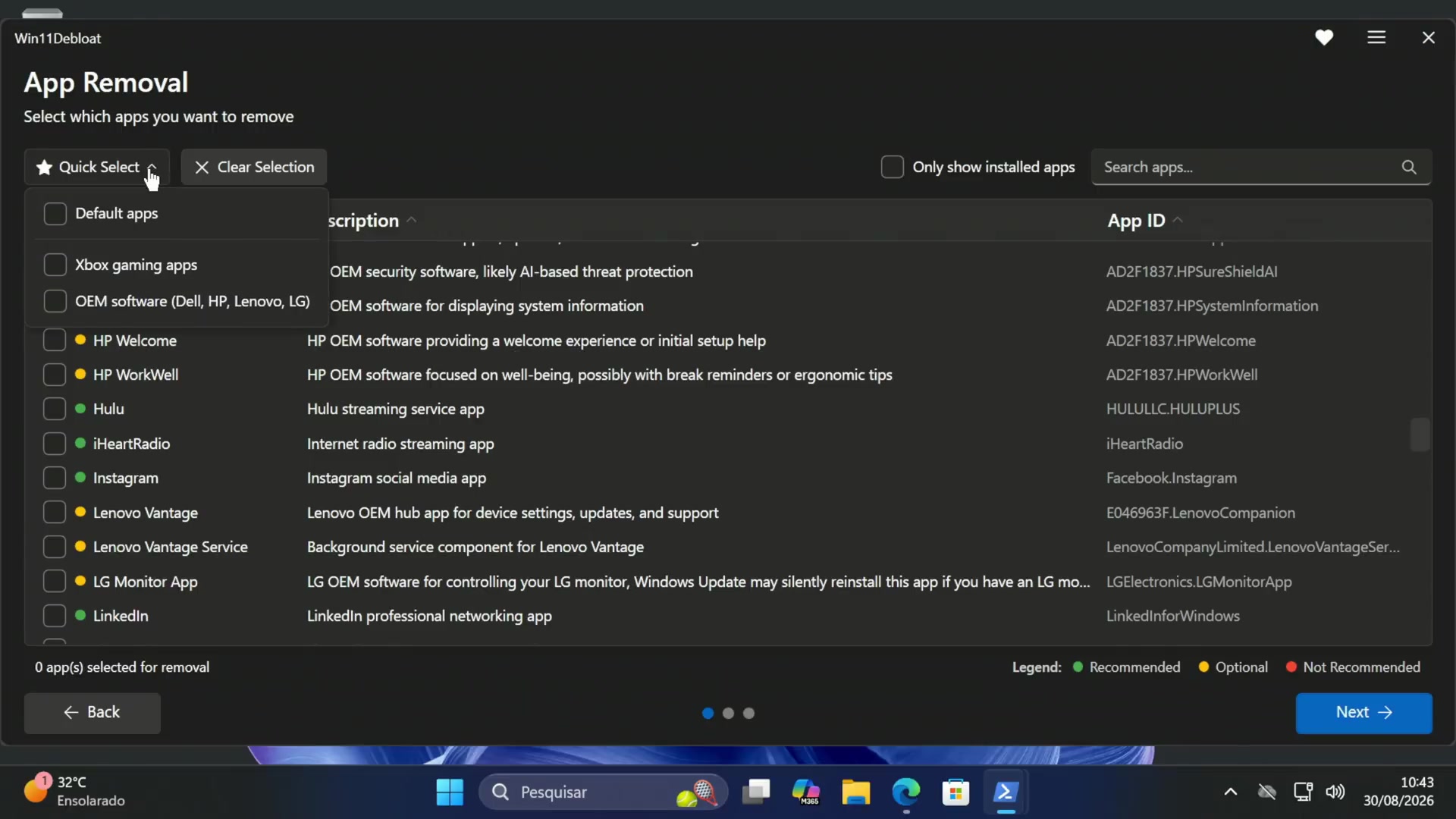Open Task View from taskbar
The image size is (1456, 819).
coord(756,792)
